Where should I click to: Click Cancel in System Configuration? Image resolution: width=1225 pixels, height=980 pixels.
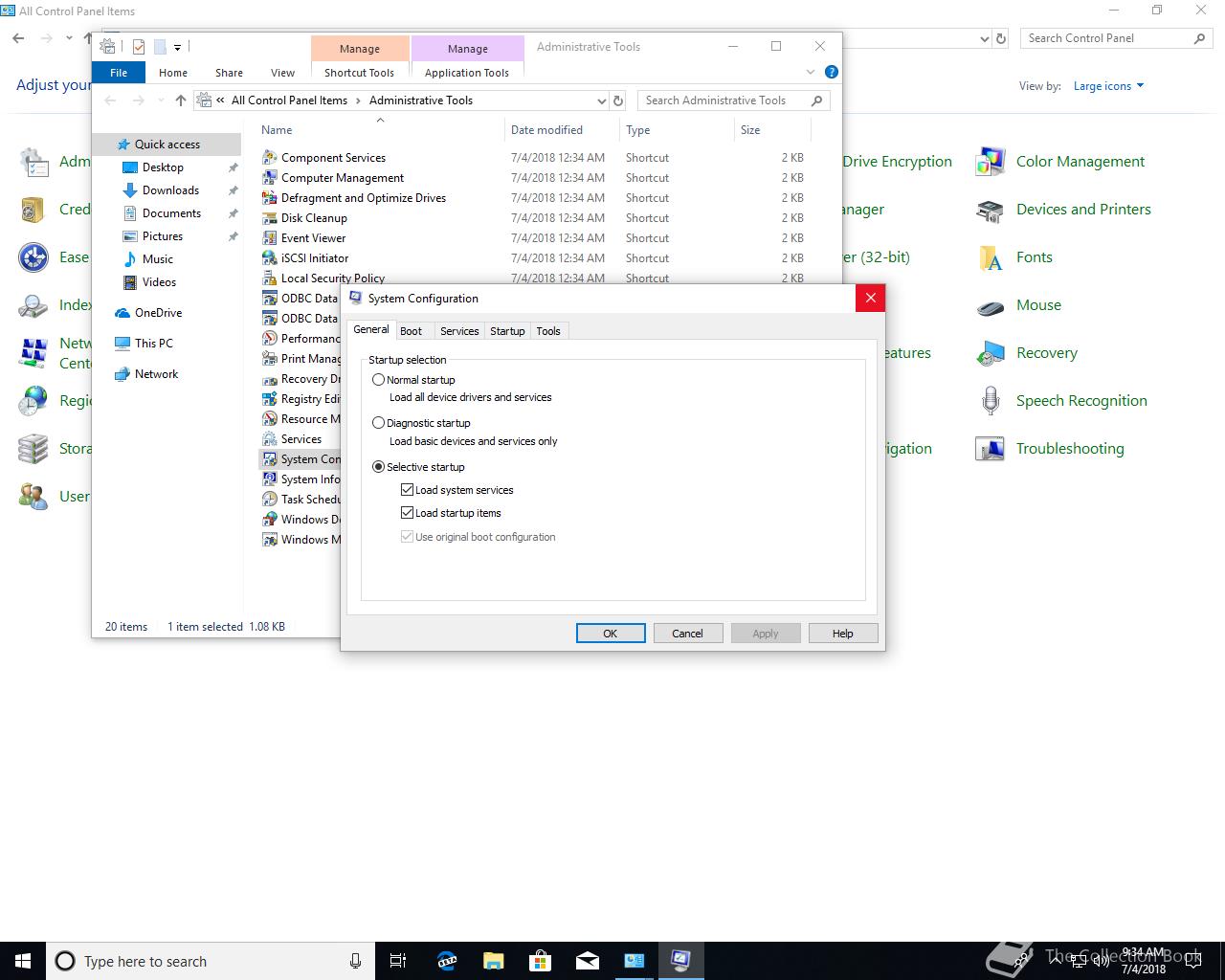687,634
